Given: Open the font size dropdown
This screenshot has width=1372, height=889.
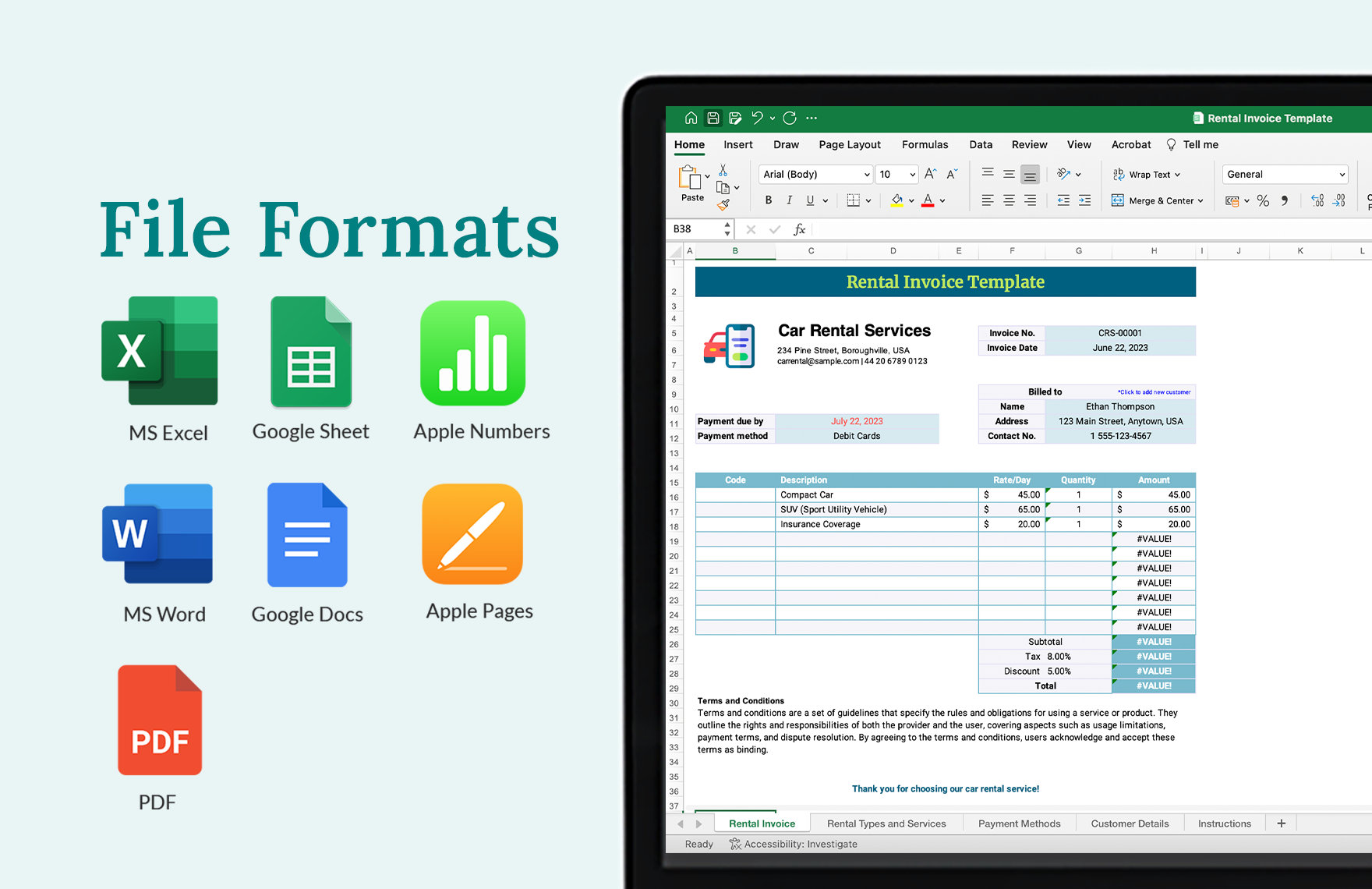Looking at the screenshot, I should 896,174.
